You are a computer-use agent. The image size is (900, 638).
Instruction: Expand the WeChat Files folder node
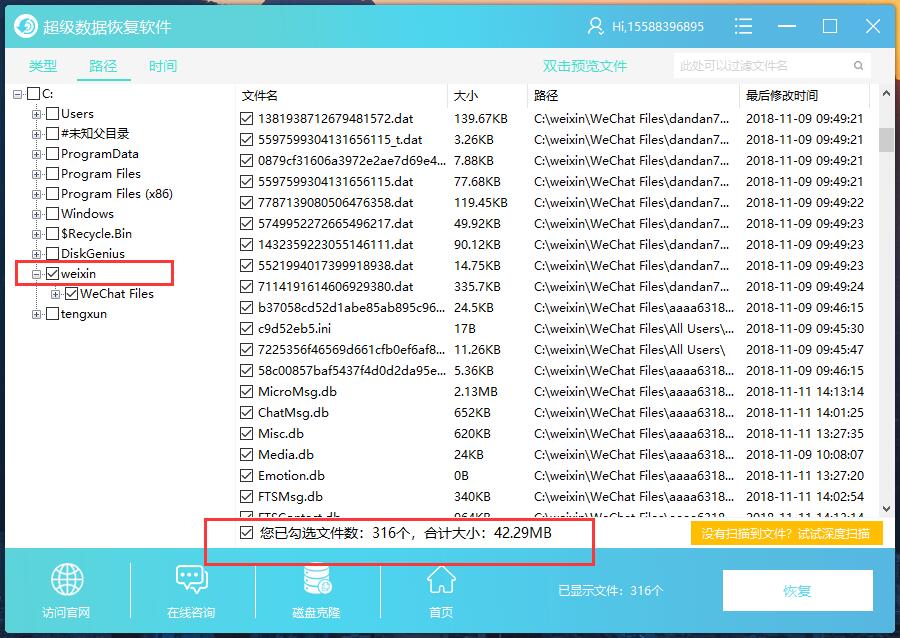pyautogui.click(x=56, y=294)
